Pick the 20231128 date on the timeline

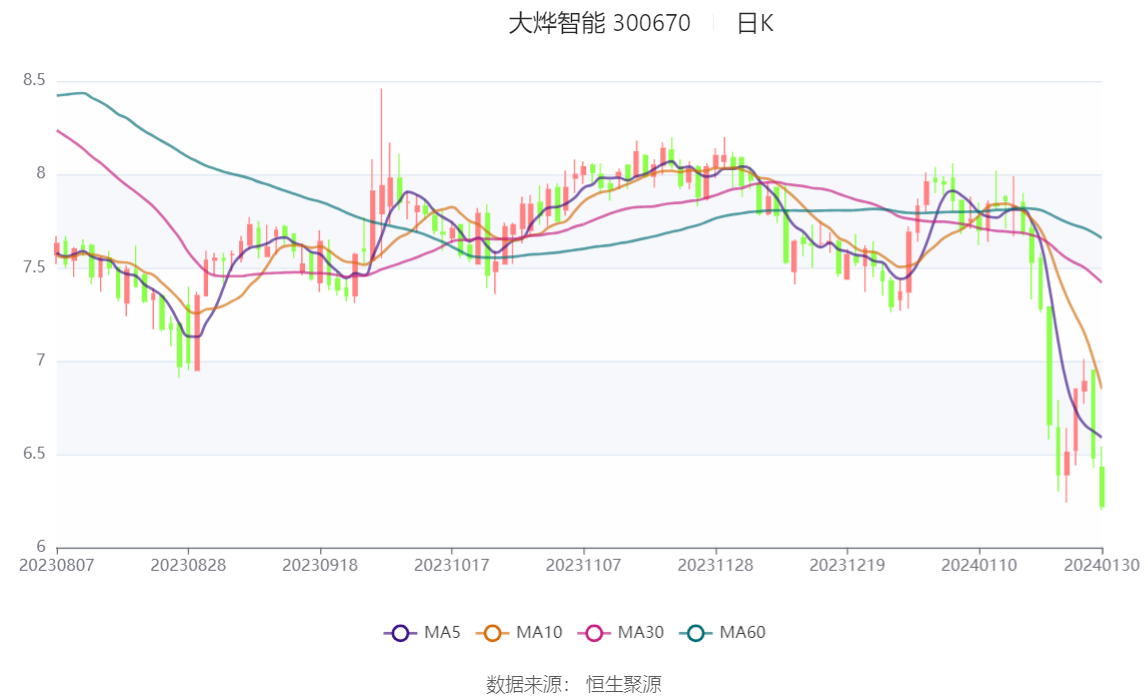715,565
